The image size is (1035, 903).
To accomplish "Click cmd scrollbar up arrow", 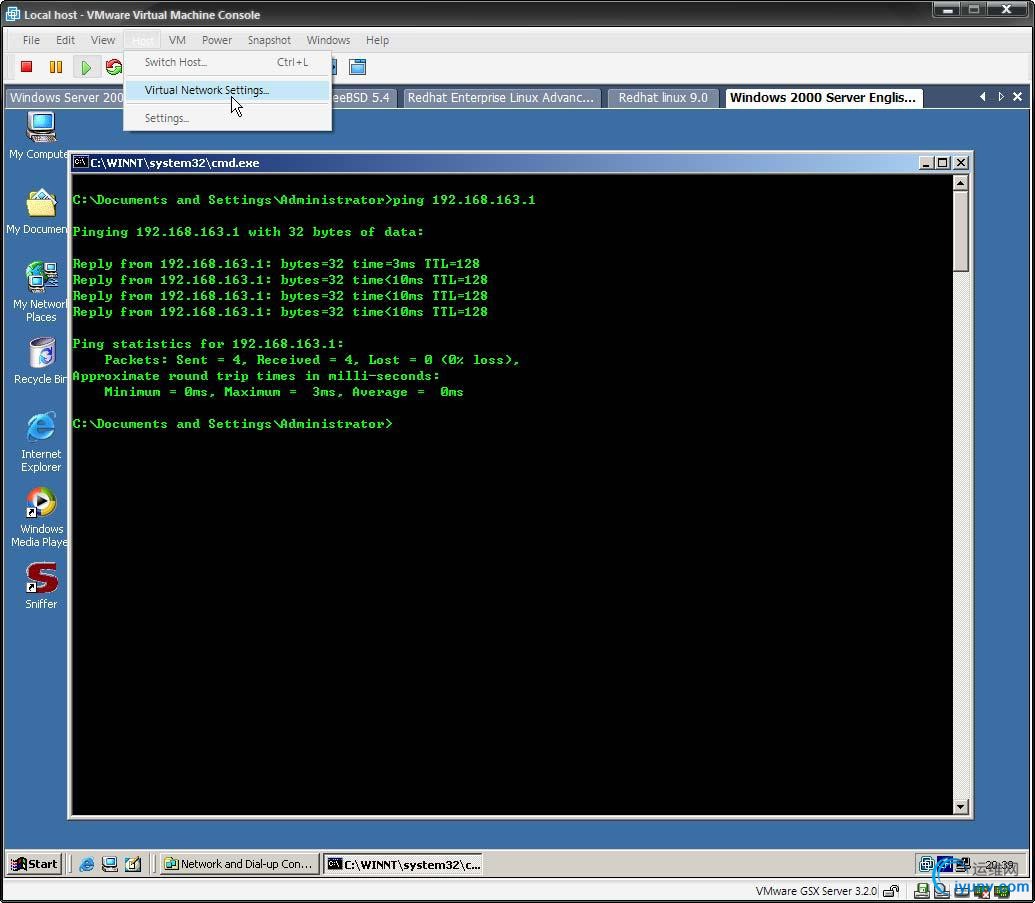I will click(961, 183).
